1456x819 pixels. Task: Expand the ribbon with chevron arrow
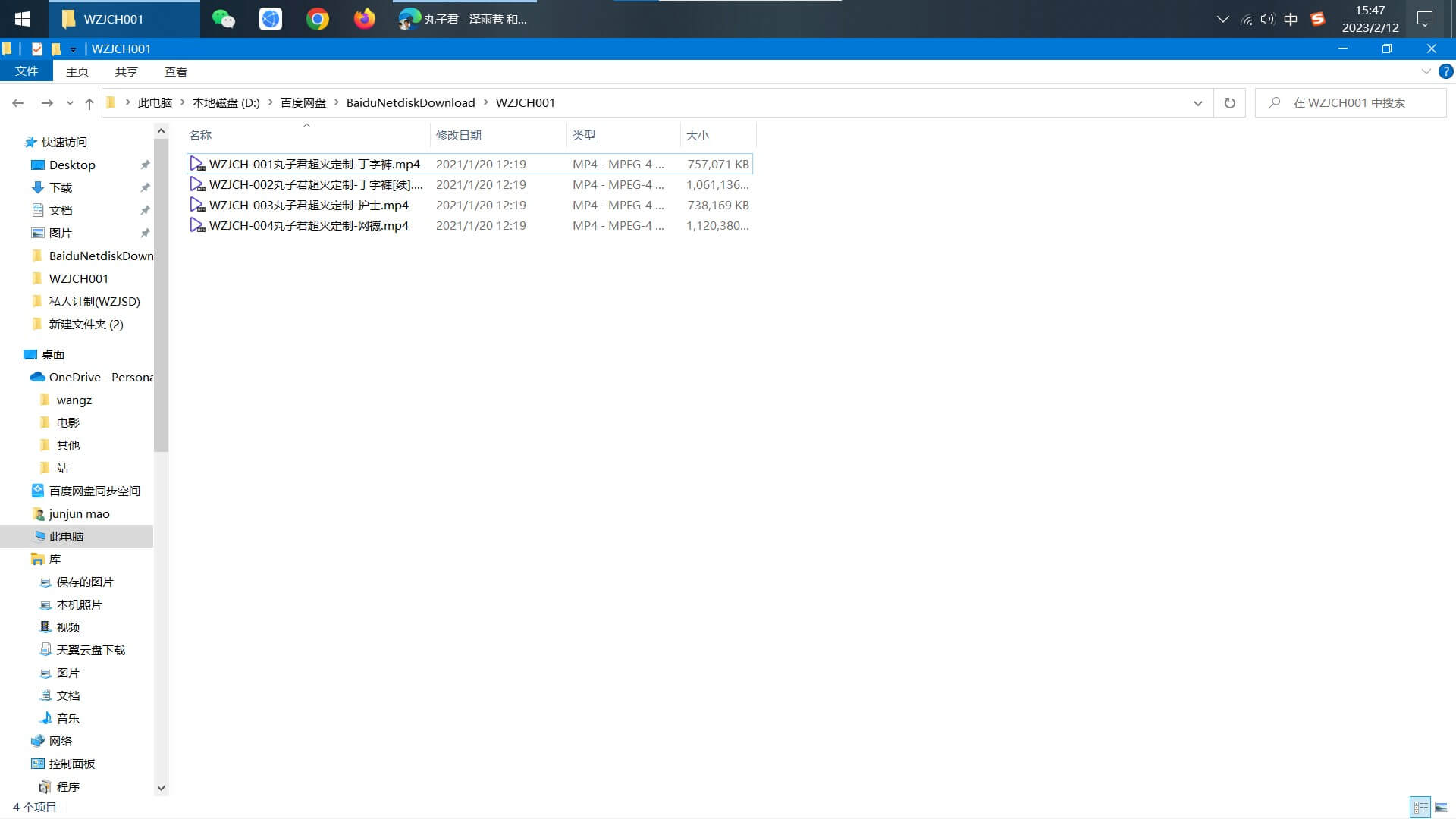(x=1426, y=71)
